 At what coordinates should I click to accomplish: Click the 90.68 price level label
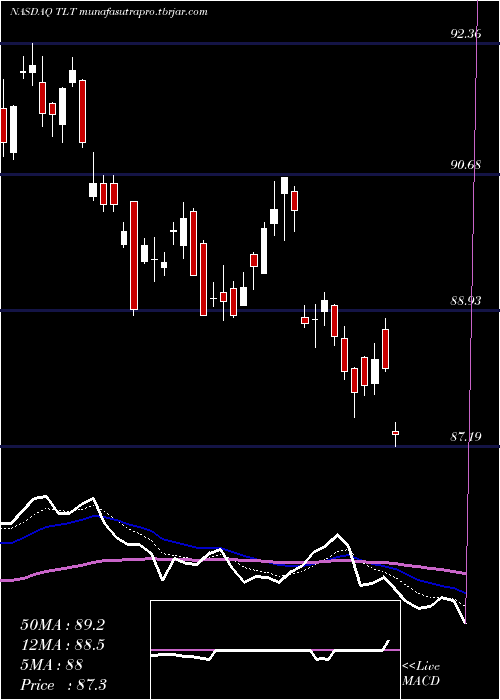(466, 165)
